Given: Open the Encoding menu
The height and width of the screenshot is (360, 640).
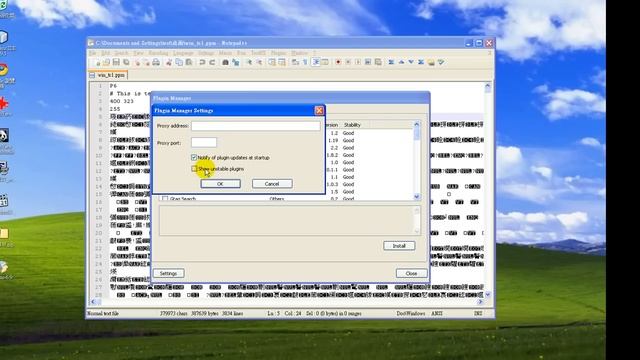Looking at the screenshot, I should (x=158, y=53).
